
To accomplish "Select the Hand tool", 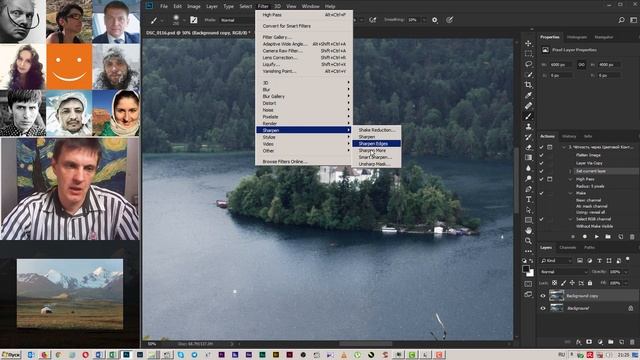I will (529, 231).
